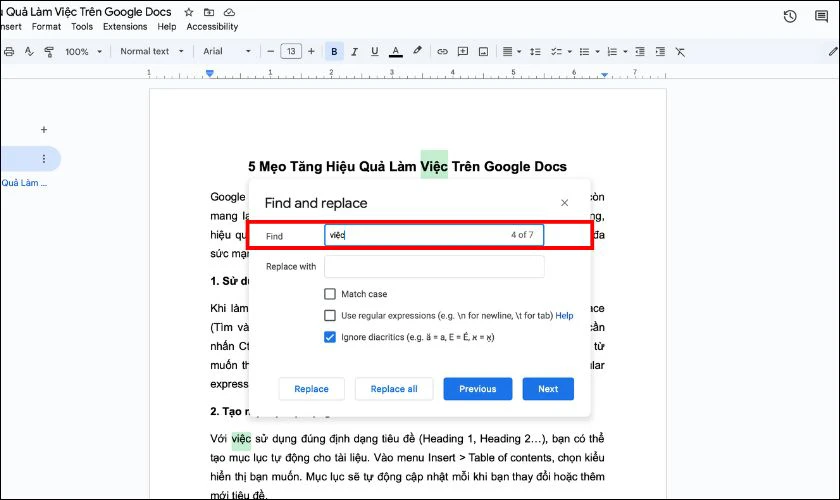Image resolution: width=840 pixels, height=500 pixels.
Task: Click highlighted việc in Với việc sentence
Action: 241,438
